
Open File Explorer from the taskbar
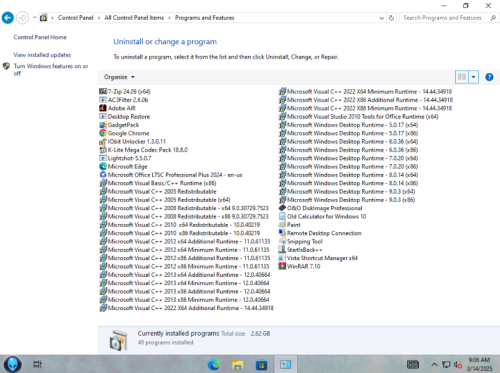[x=238, y=364]
